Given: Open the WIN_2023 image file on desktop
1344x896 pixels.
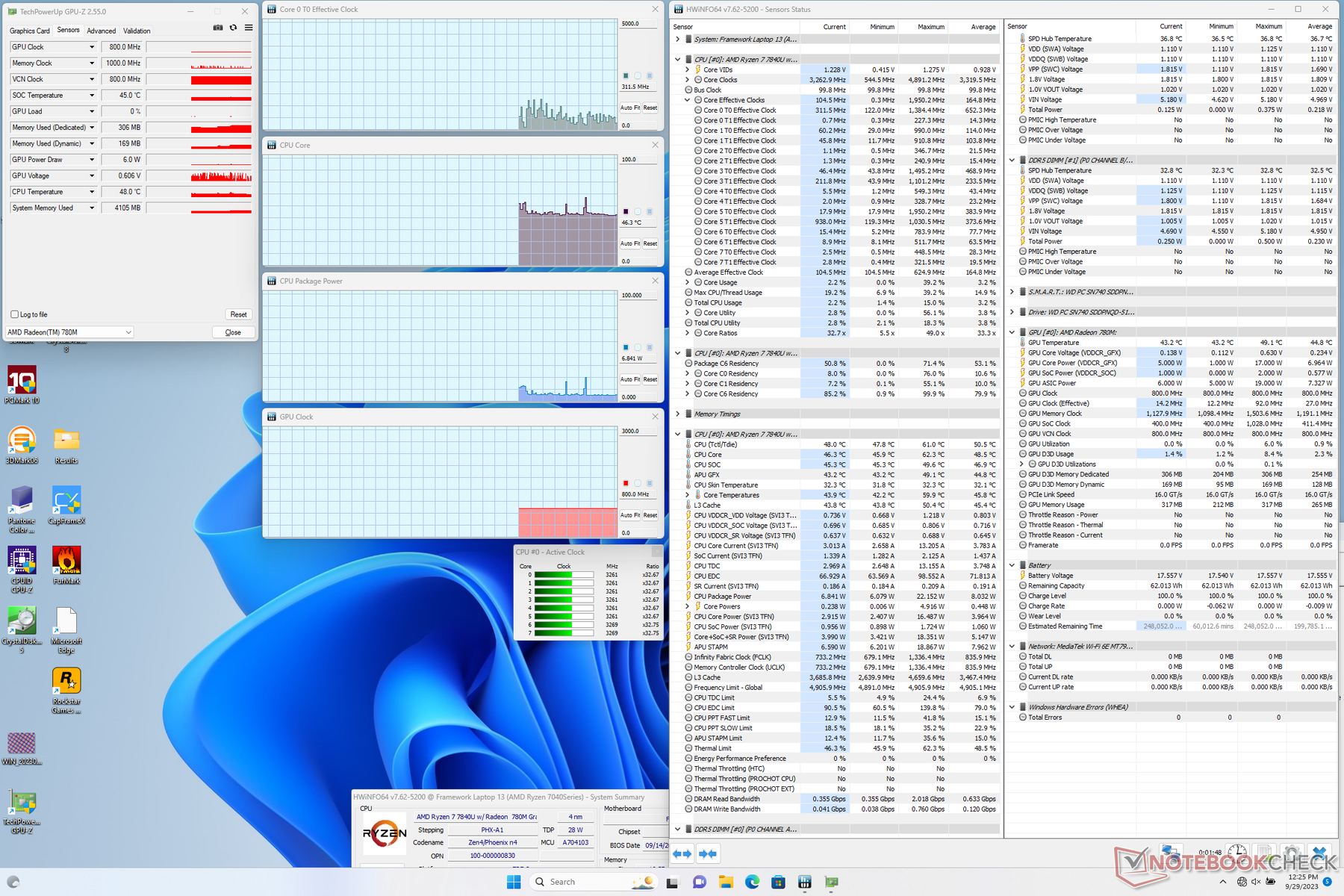Looking at the screenshot, I should [x=22, y=748].
